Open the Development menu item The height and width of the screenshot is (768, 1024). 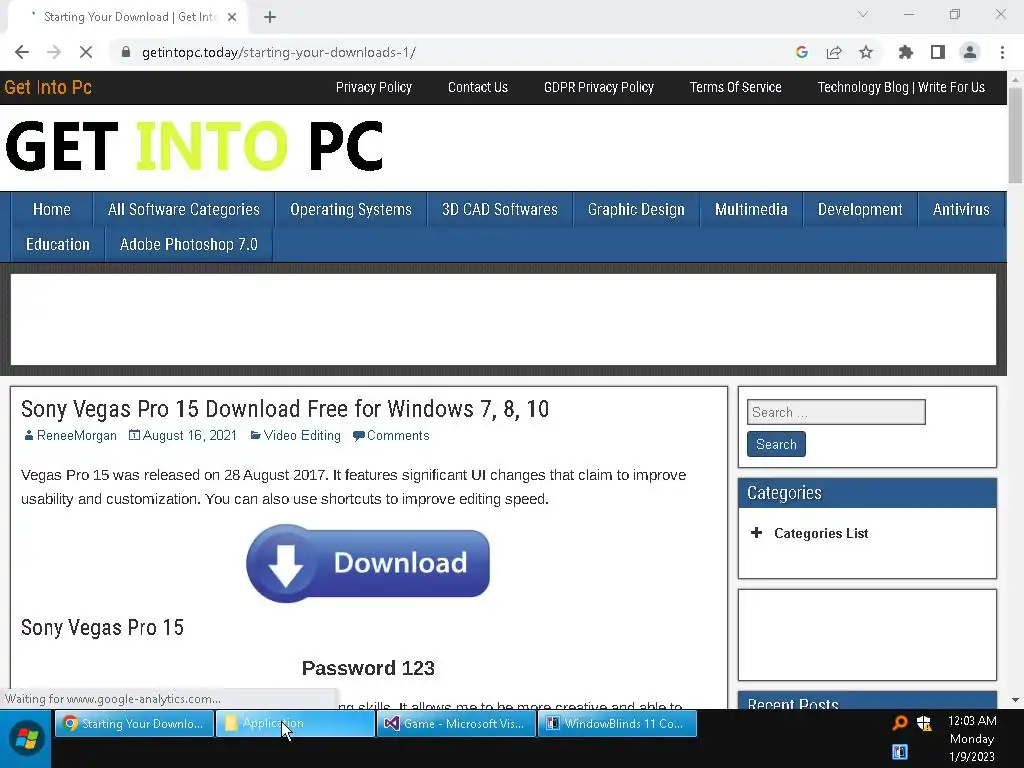[x=860, y=210]
